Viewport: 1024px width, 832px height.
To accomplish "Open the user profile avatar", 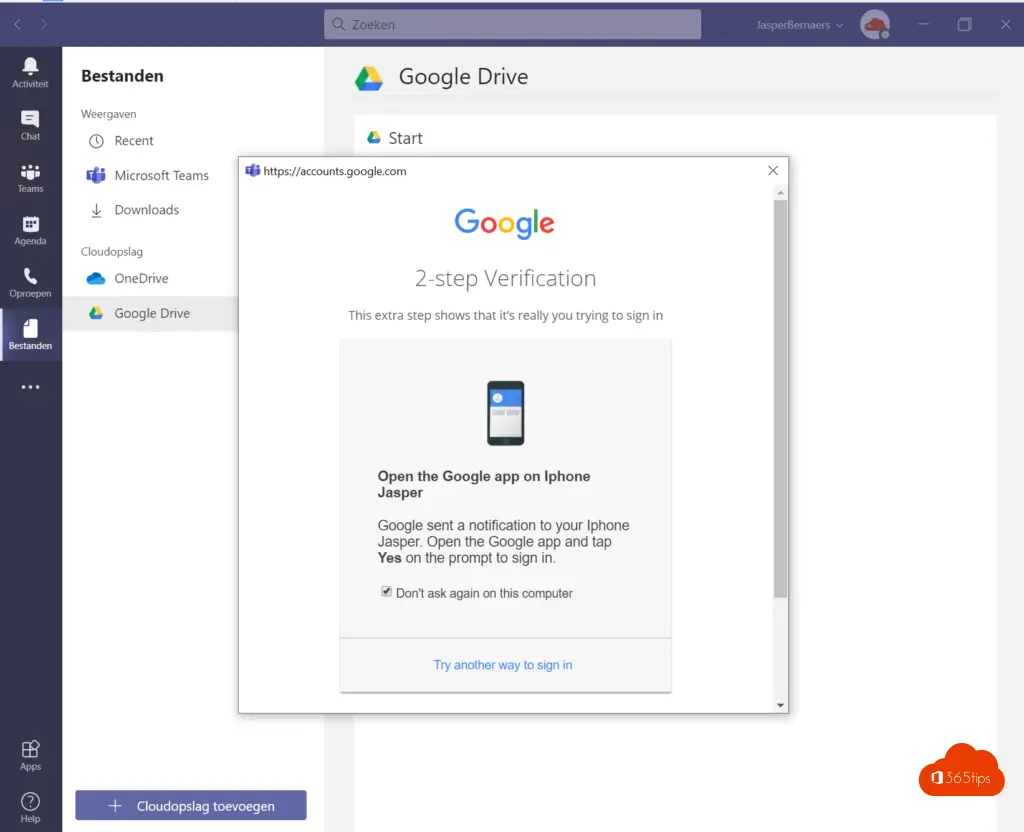I will (x=874, y=25).
